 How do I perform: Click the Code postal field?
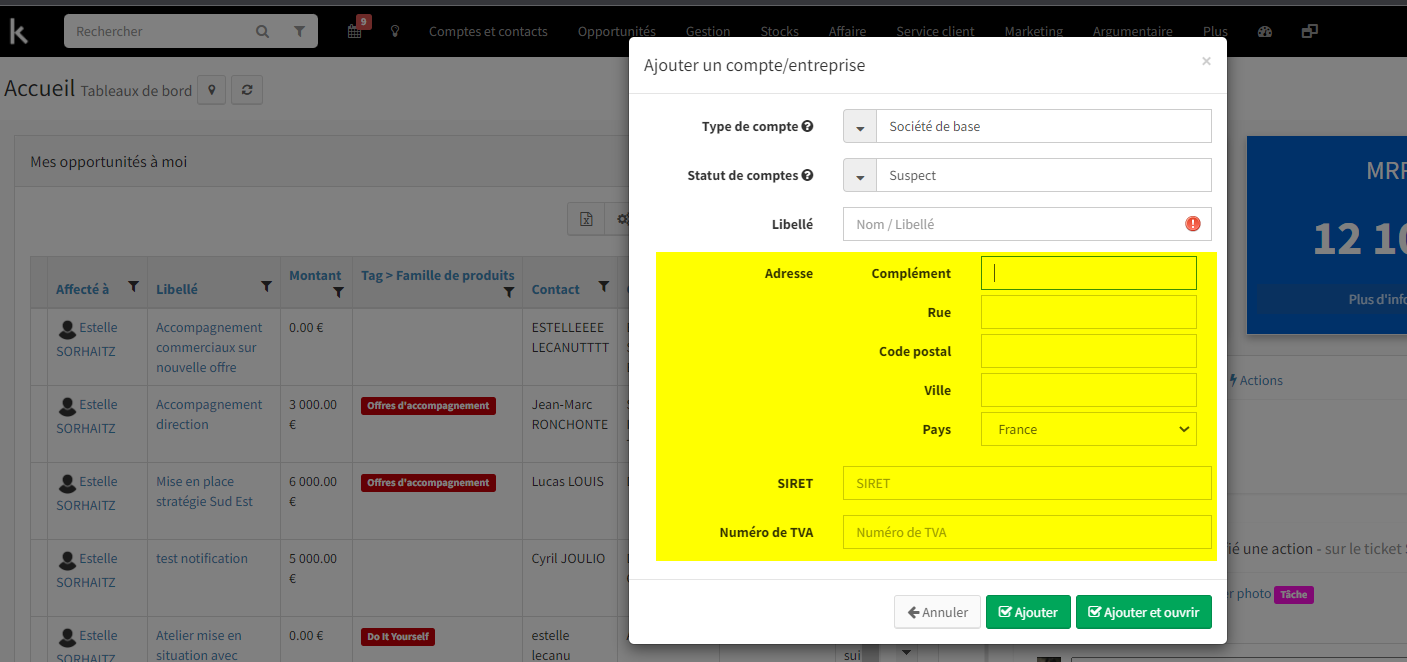[x=1089, y=351]
